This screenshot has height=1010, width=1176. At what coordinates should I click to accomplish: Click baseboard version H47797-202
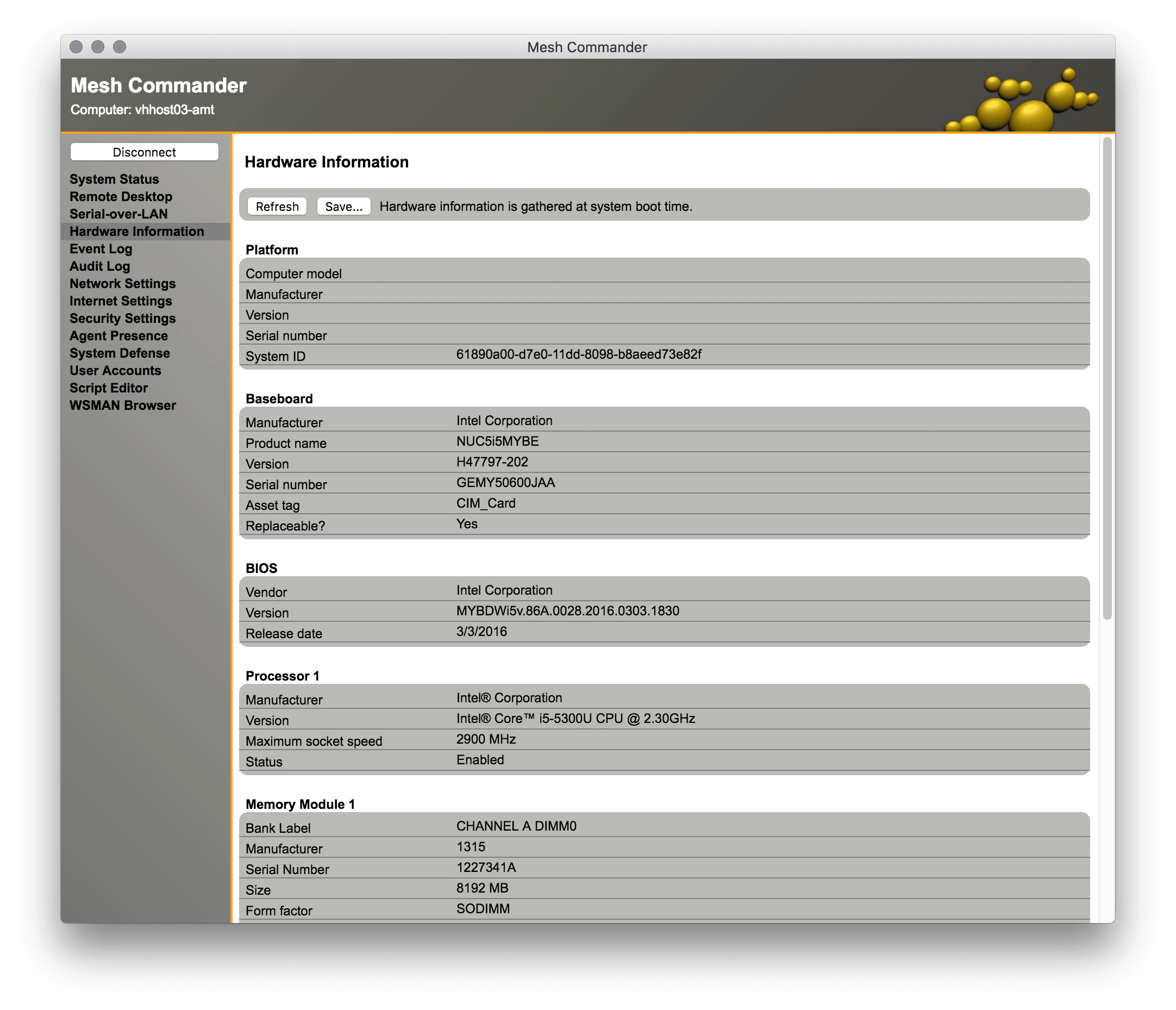point(492,462)
